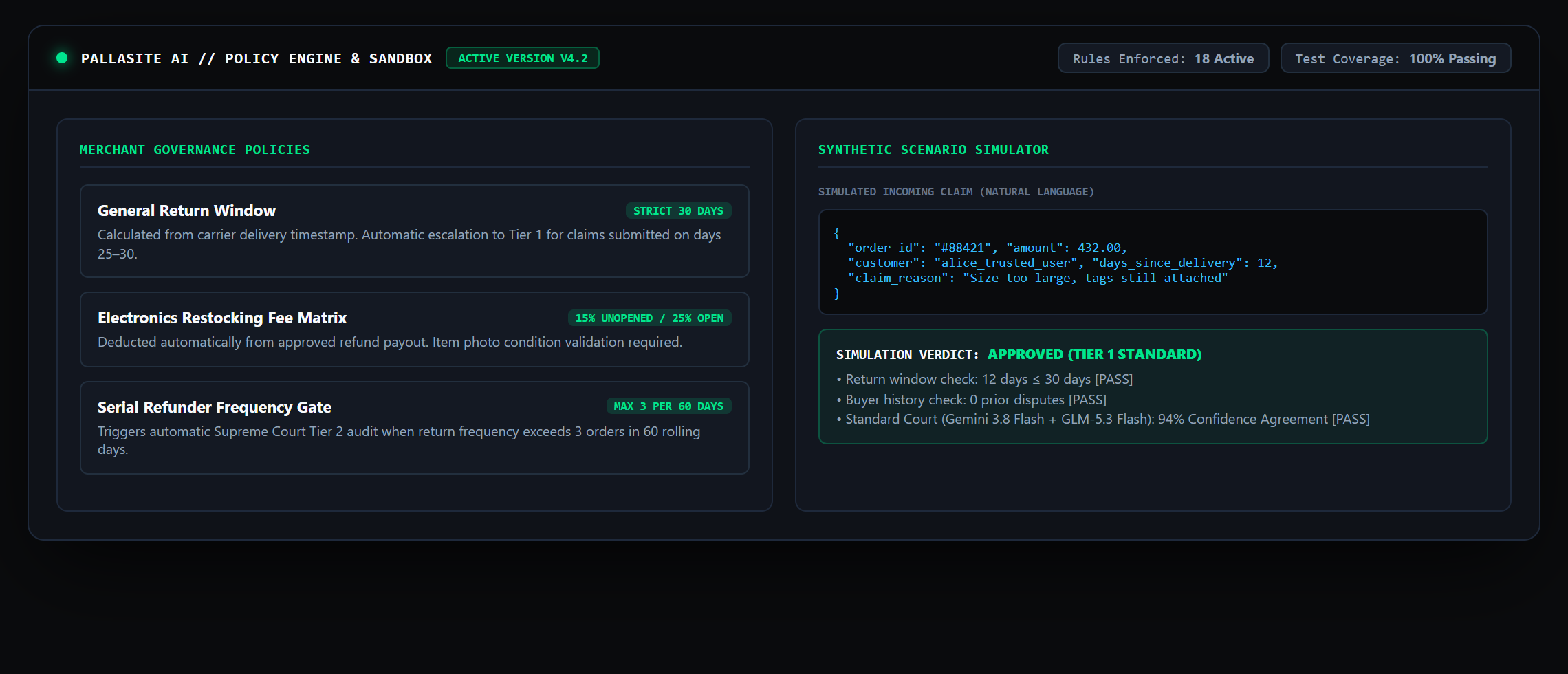This screenshot has height=674, width=1568.
Task: Click into the simulated claim JSON input
Action: (1153, 262)
